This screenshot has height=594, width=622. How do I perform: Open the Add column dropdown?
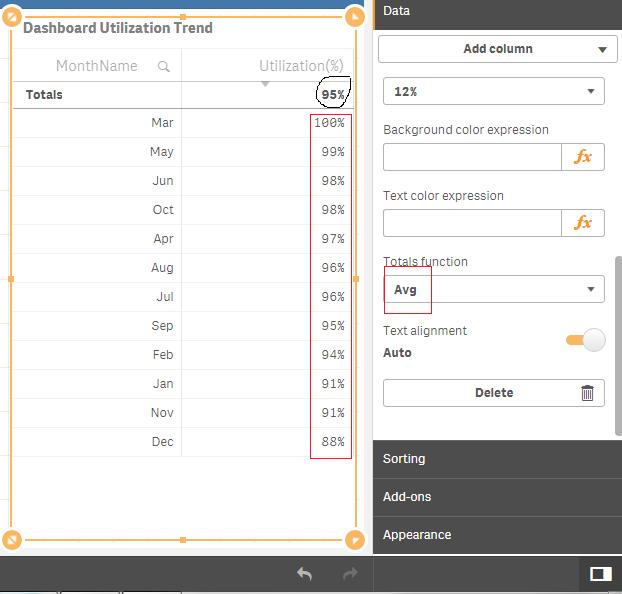point(494,49)
